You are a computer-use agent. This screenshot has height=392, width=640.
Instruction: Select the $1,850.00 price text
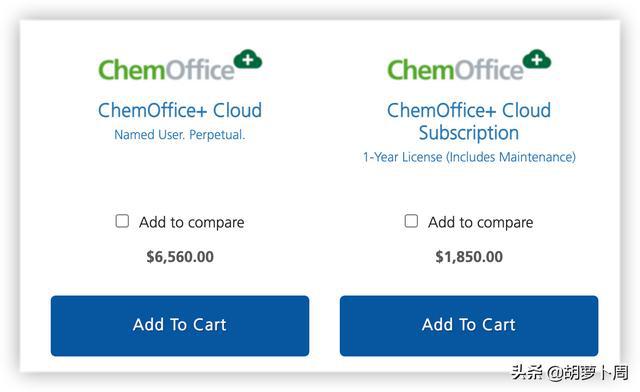(x=469, y=257)
